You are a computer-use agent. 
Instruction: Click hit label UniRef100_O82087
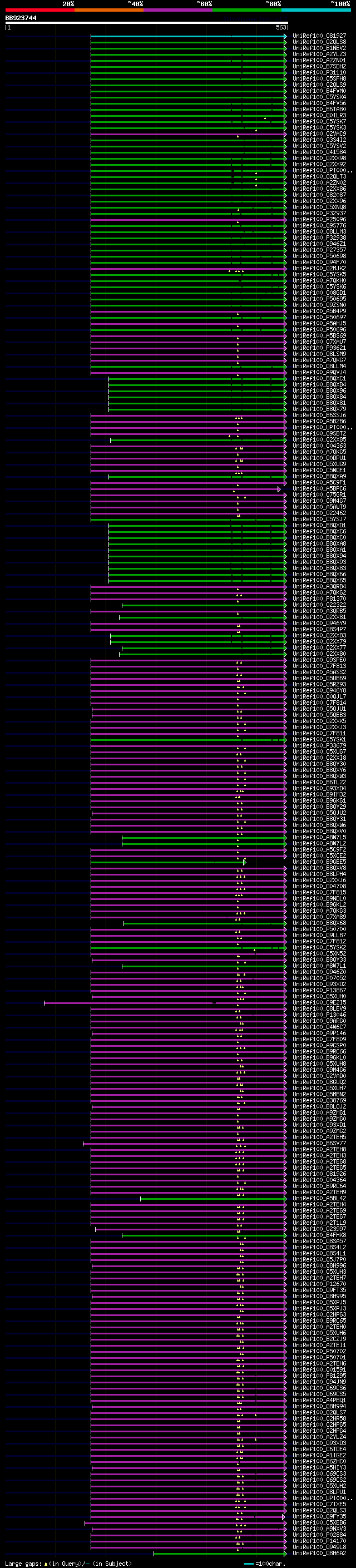click(319, 195)
